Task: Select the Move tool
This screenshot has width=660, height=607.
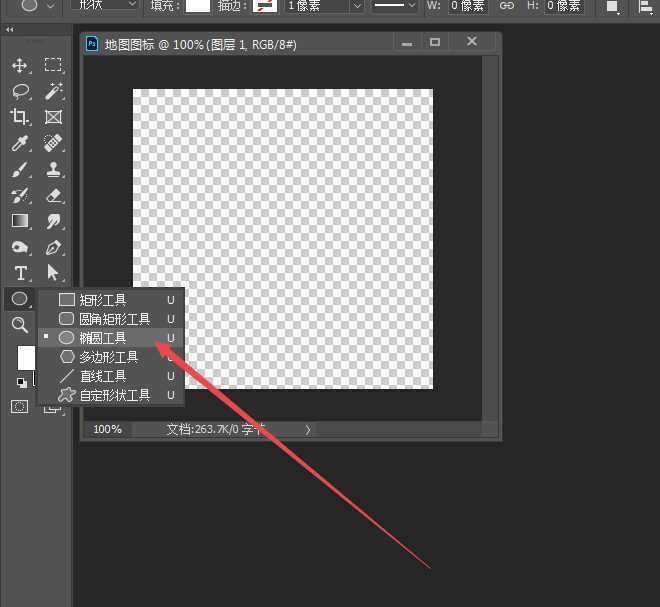Action: coord(20,65)
